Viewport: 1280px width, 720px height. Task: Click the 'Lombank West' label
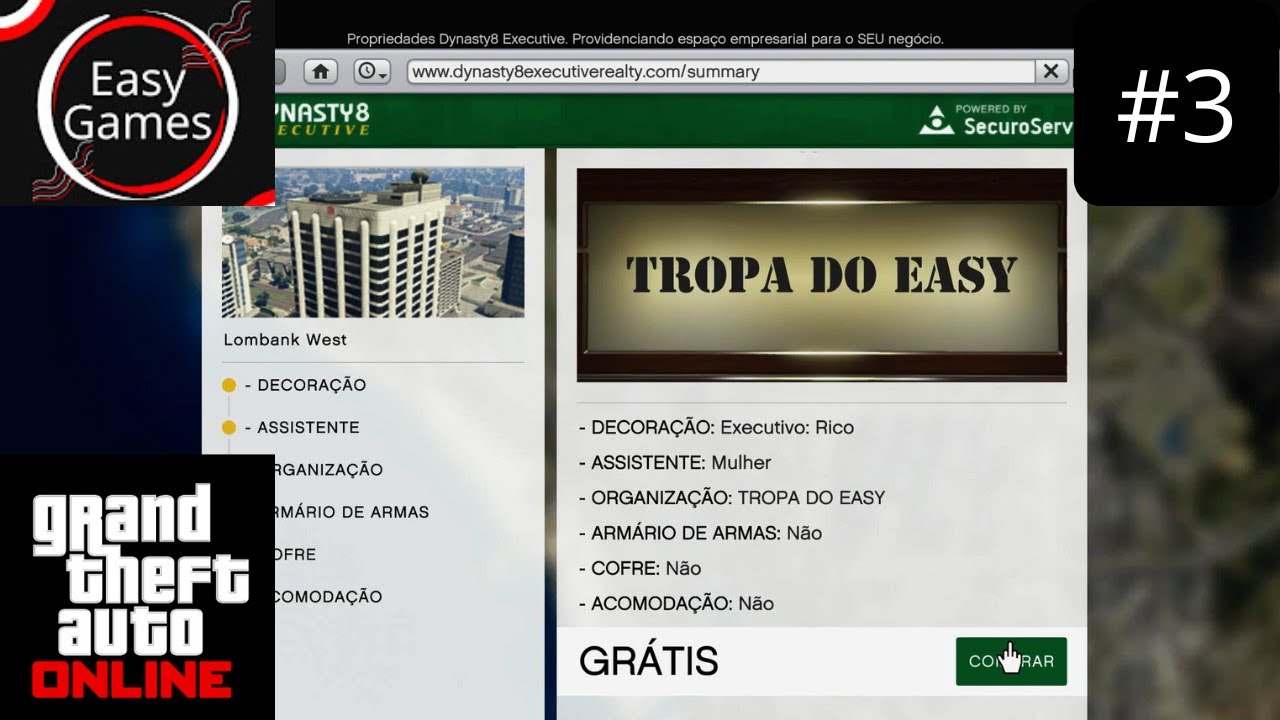tap(285, 340)
